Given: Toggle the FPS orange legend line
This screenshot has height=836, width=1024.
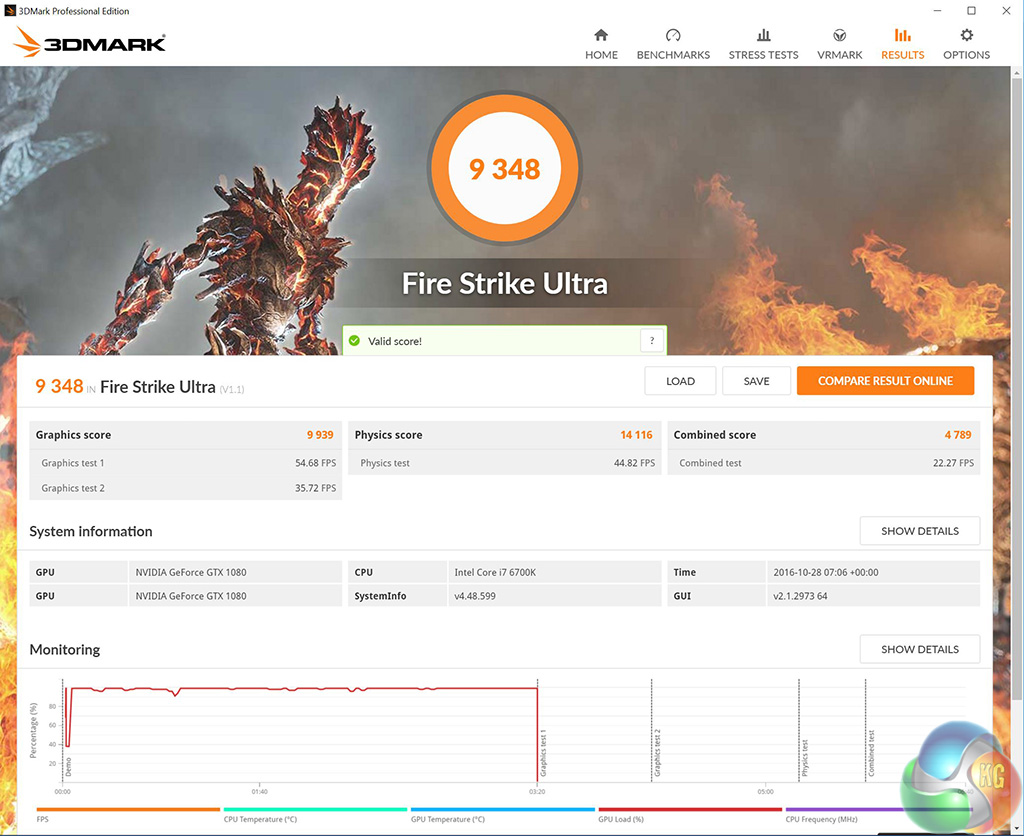Looking at the screenshot, I should (128, 810).
